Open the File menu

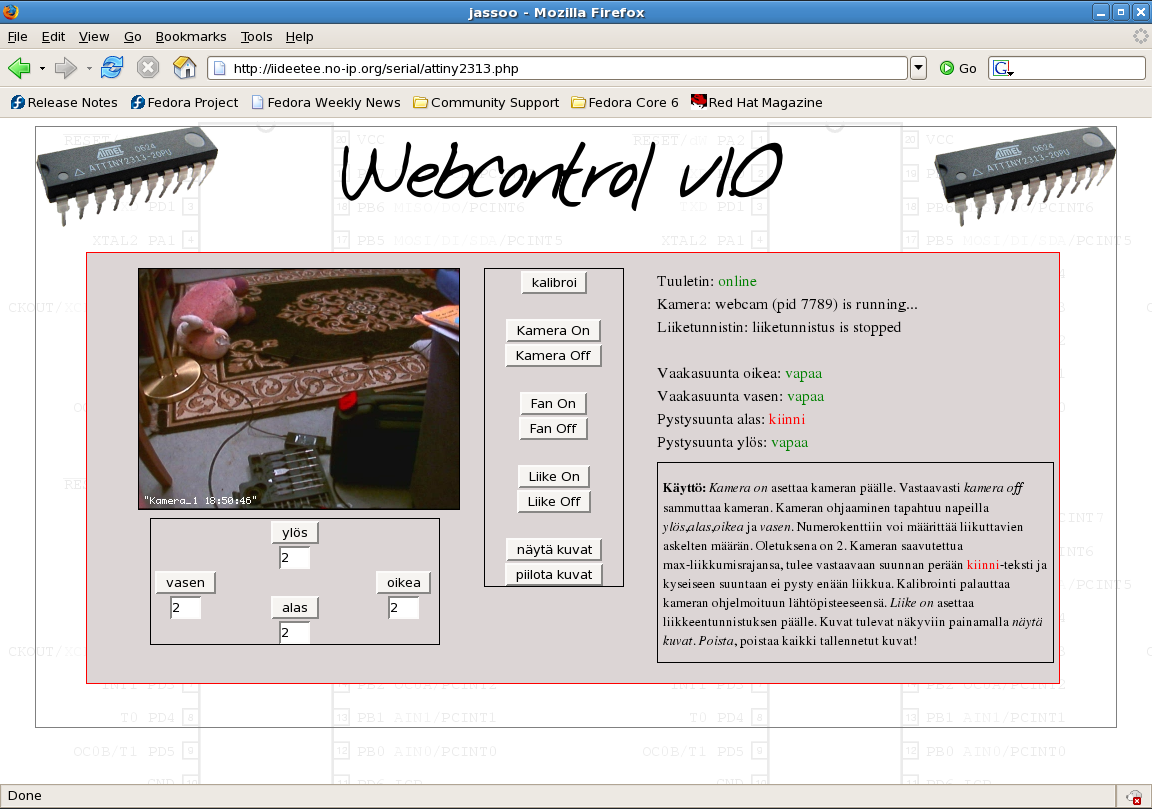pyautogui.click(x=18, y=37)
